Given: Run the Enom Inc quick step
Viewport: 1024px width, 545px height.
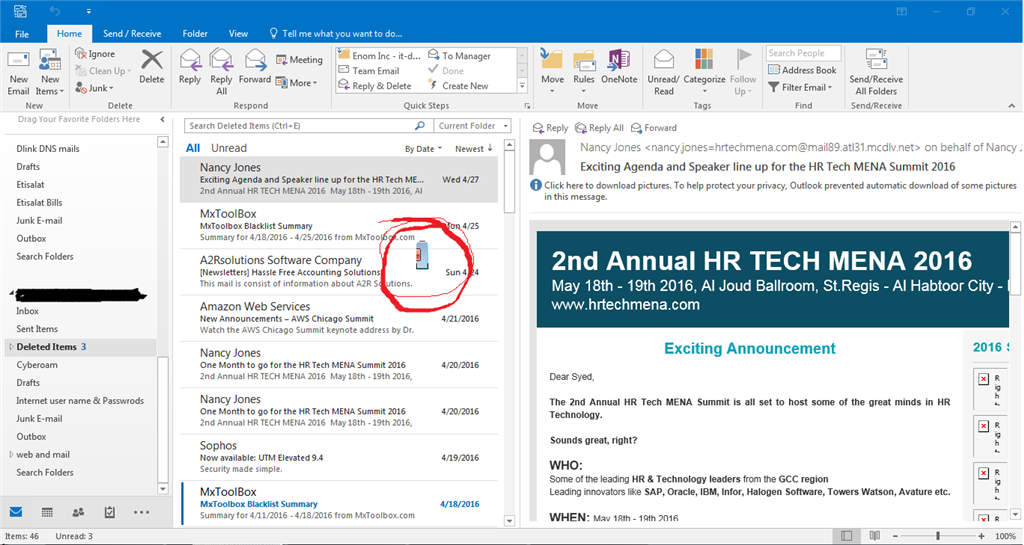Looking at the screenshot, I should pyautogui.click(x=379, y=55).
